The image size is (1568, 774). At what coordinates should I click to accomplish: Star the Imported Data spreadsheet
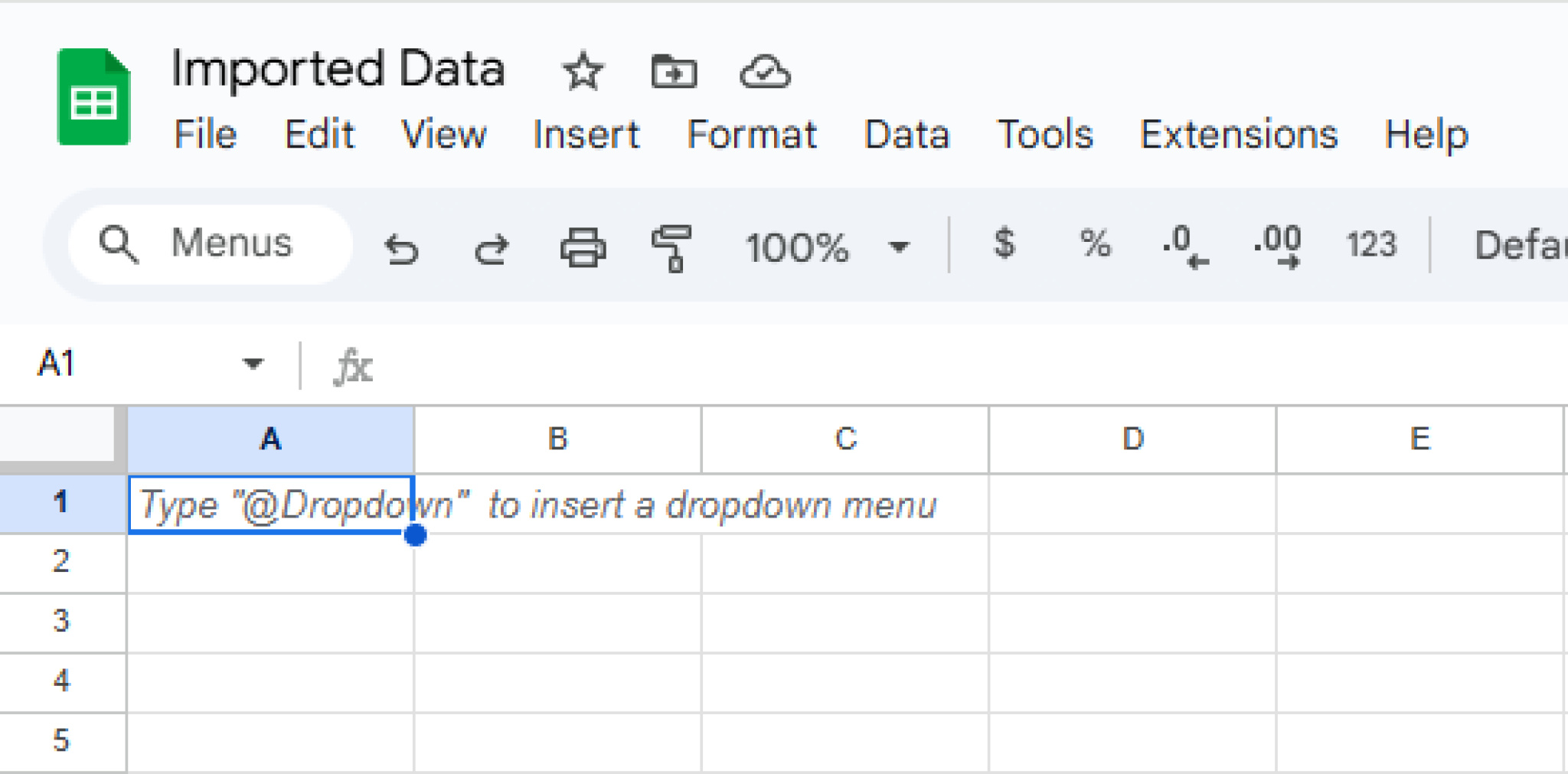coord(583,72)
